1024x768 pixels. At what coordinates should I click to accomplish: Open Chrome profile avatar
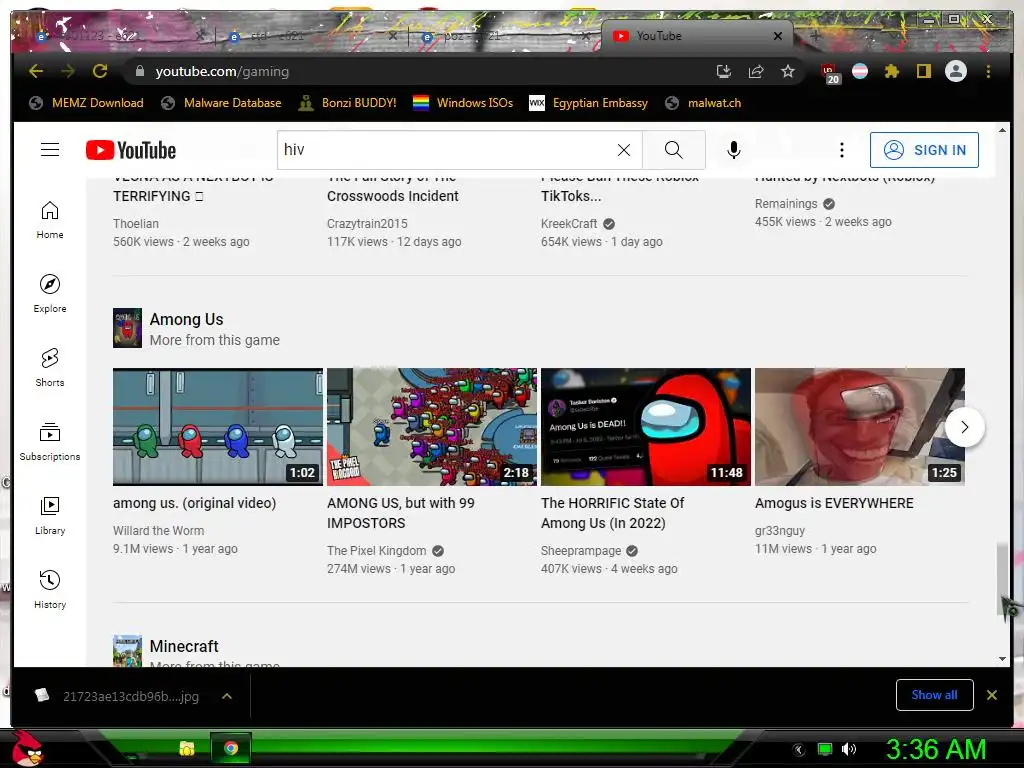pos(956,71)
